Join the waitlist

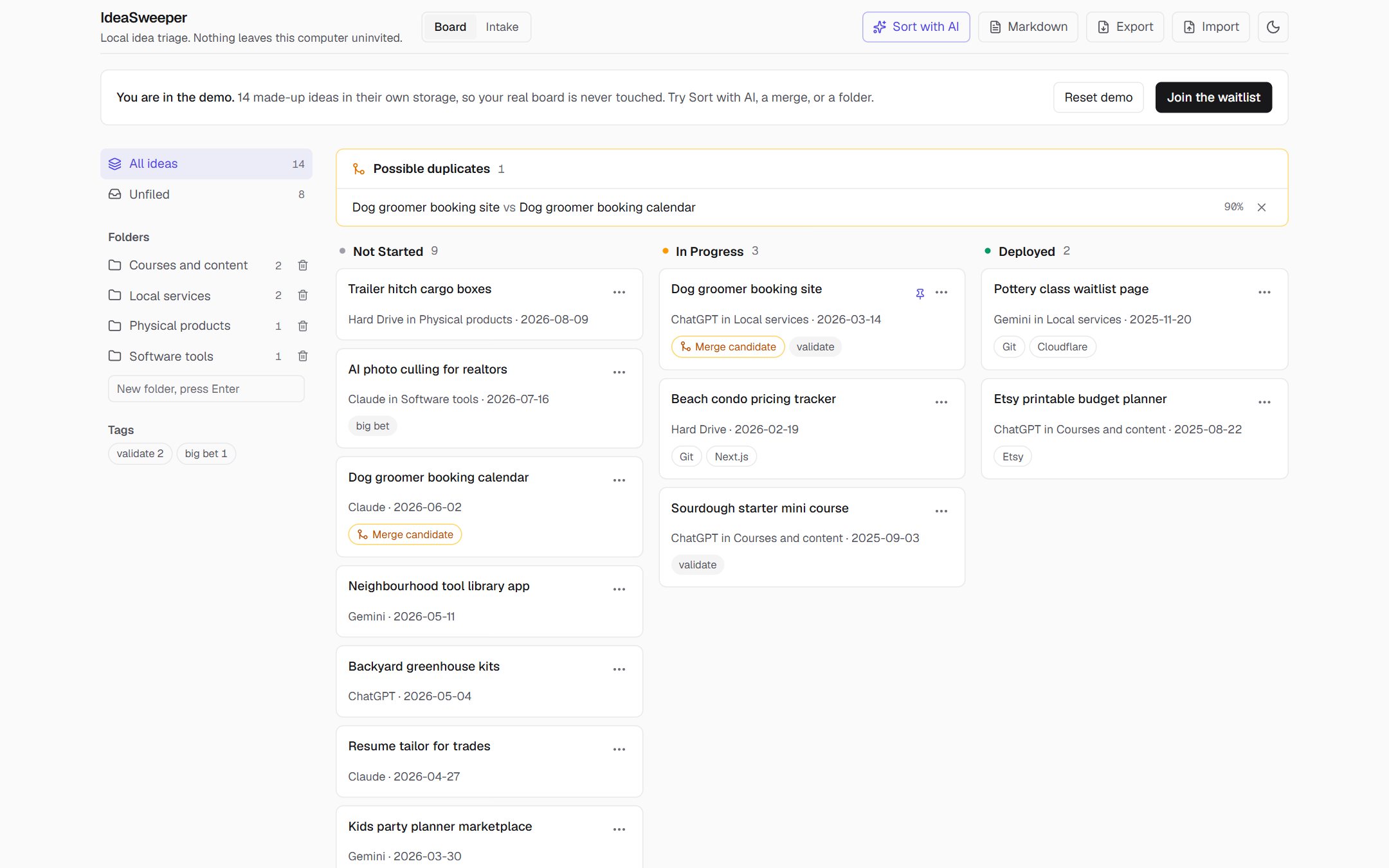pos(1213,98)
